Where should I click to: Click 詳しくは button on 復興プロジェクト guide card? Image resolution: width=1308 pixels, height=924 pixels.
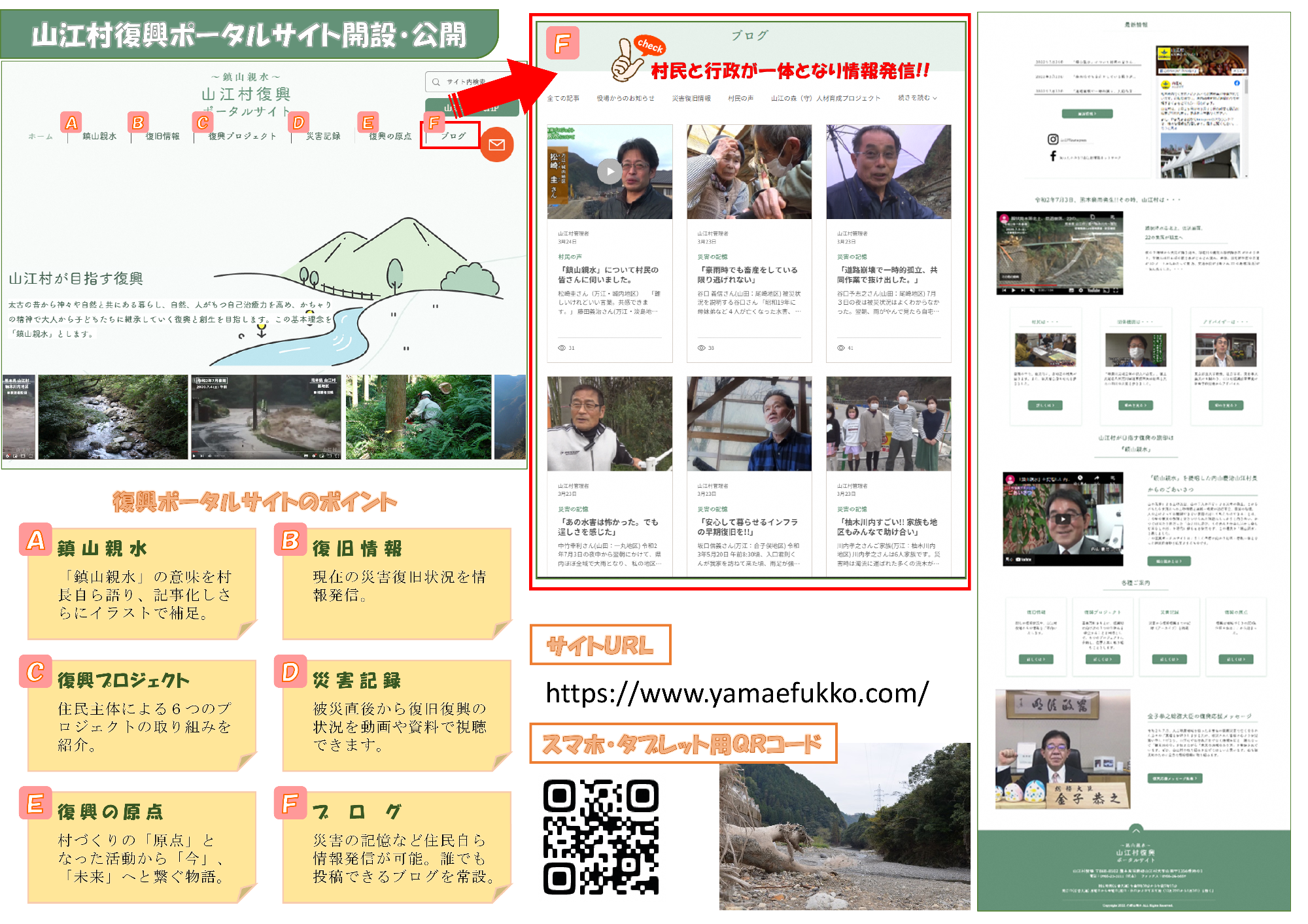pyautogui.click(x=1102, y=659)
